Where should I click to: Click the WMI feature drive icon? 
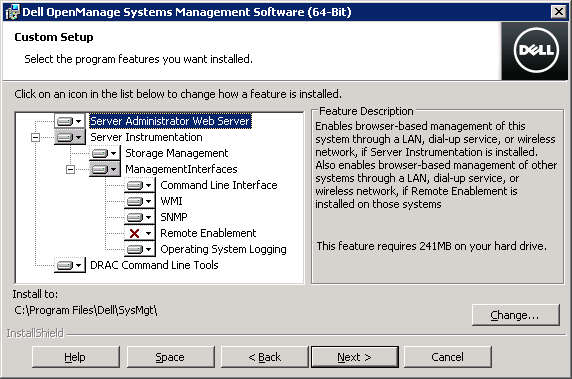click(140, 201)
